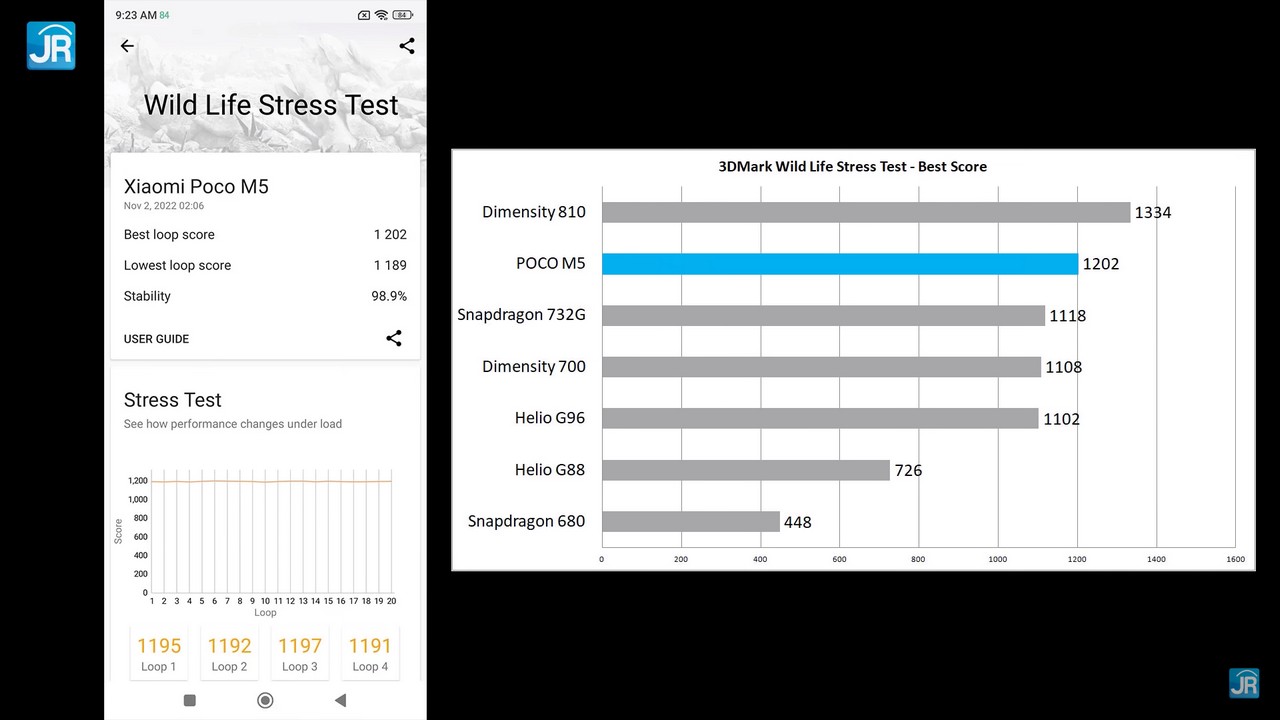The height and width of the screenshot is (720, 1280).
Task: Click the 1334 data label
Action: [x=1153, y=213]
